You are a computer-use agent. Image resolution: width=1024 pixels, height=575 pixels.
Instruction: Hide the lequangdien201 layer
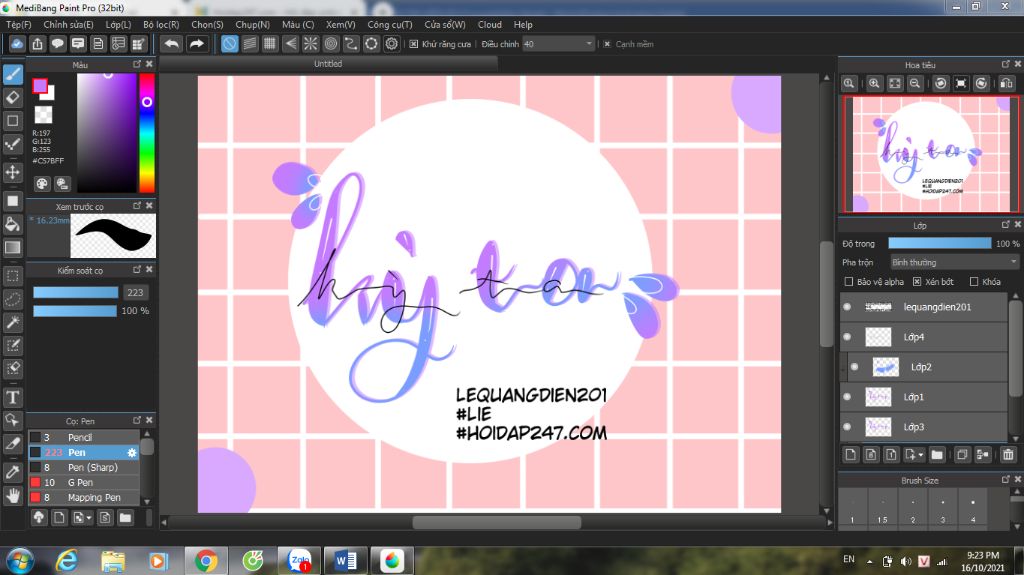pyautogui.click(x=848, y=307)
